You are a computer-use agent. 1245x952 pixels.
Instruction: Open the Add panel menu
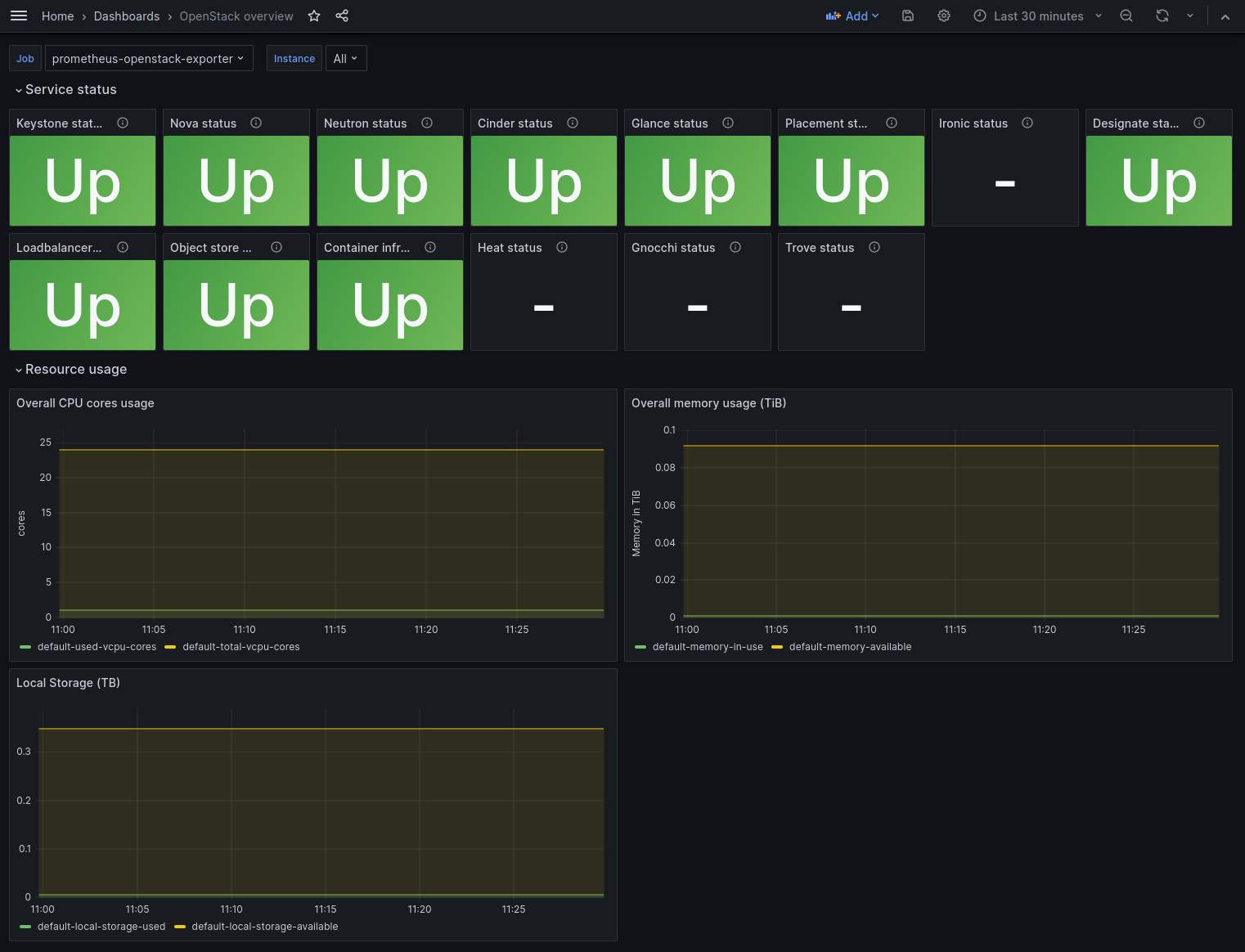[852, 16]
